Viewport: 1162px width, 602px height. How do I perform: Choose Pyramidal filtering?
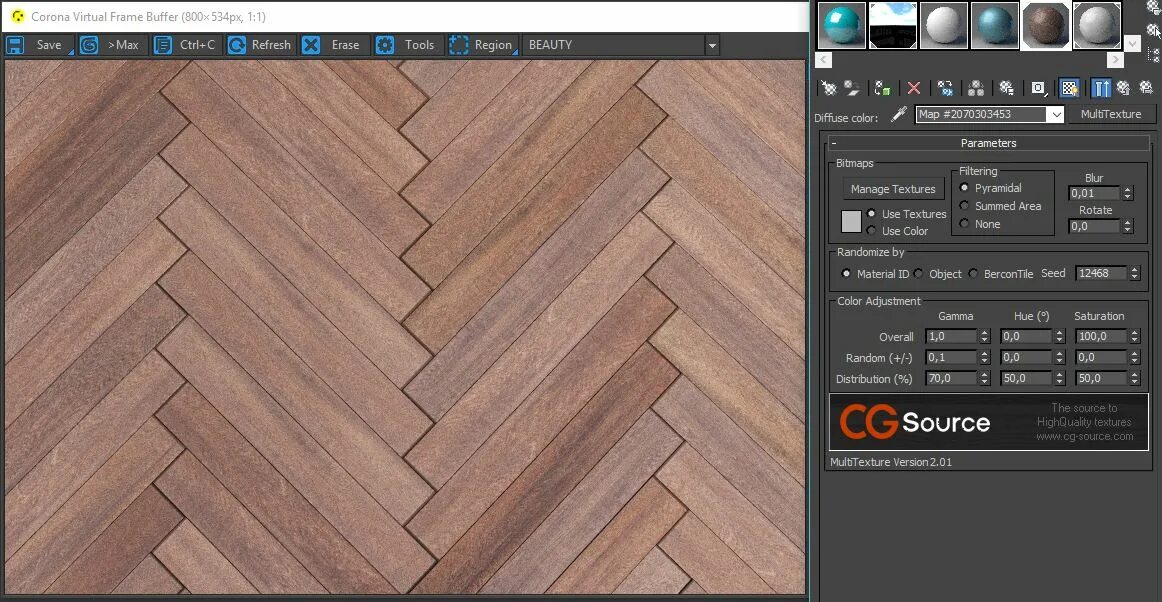990,188
